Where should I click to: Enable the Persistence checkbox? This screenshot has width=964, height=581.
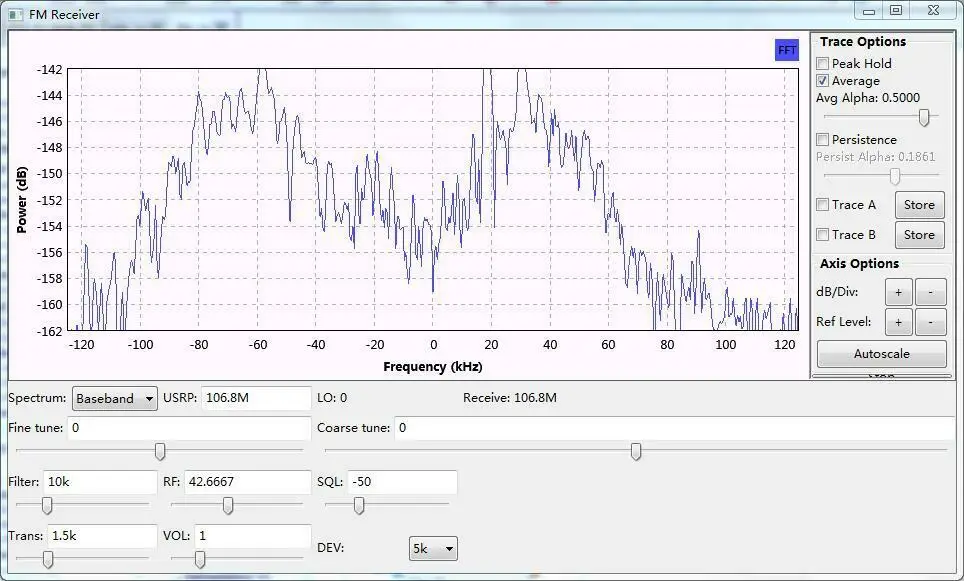(823, 140)
